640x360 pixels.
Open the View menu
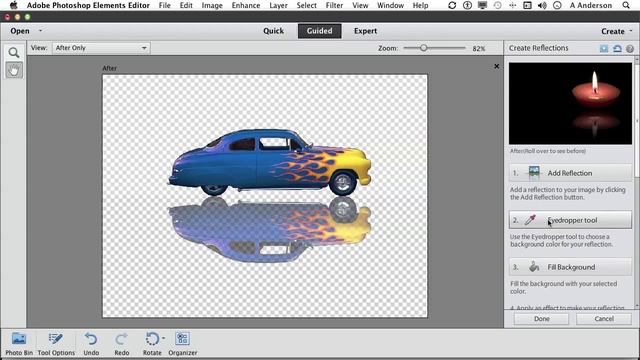click(x=360, y=5)
